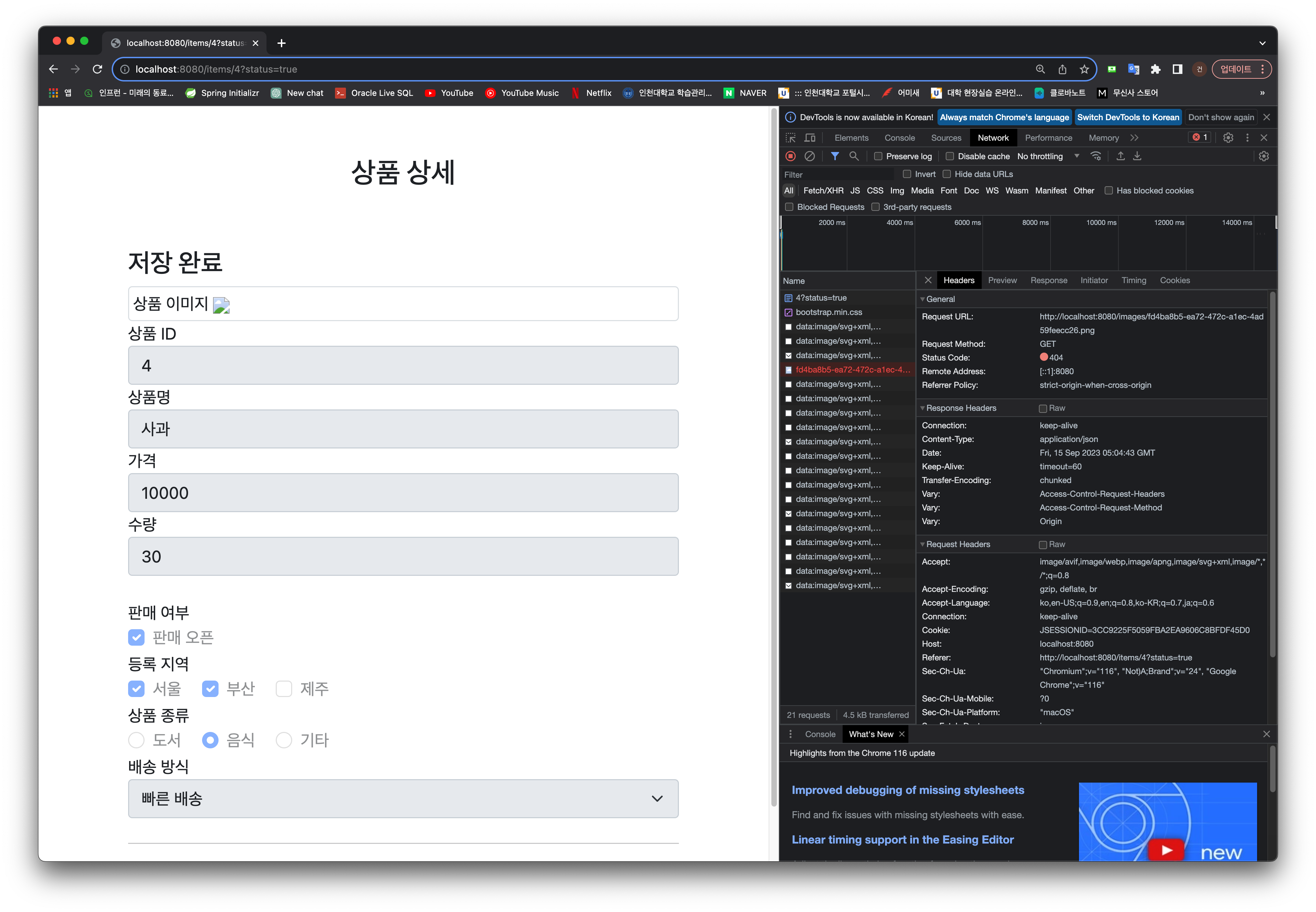Screen dimensions: 1316x912
Task: Open the Response tab of the request
Action: click(1048, 280)
